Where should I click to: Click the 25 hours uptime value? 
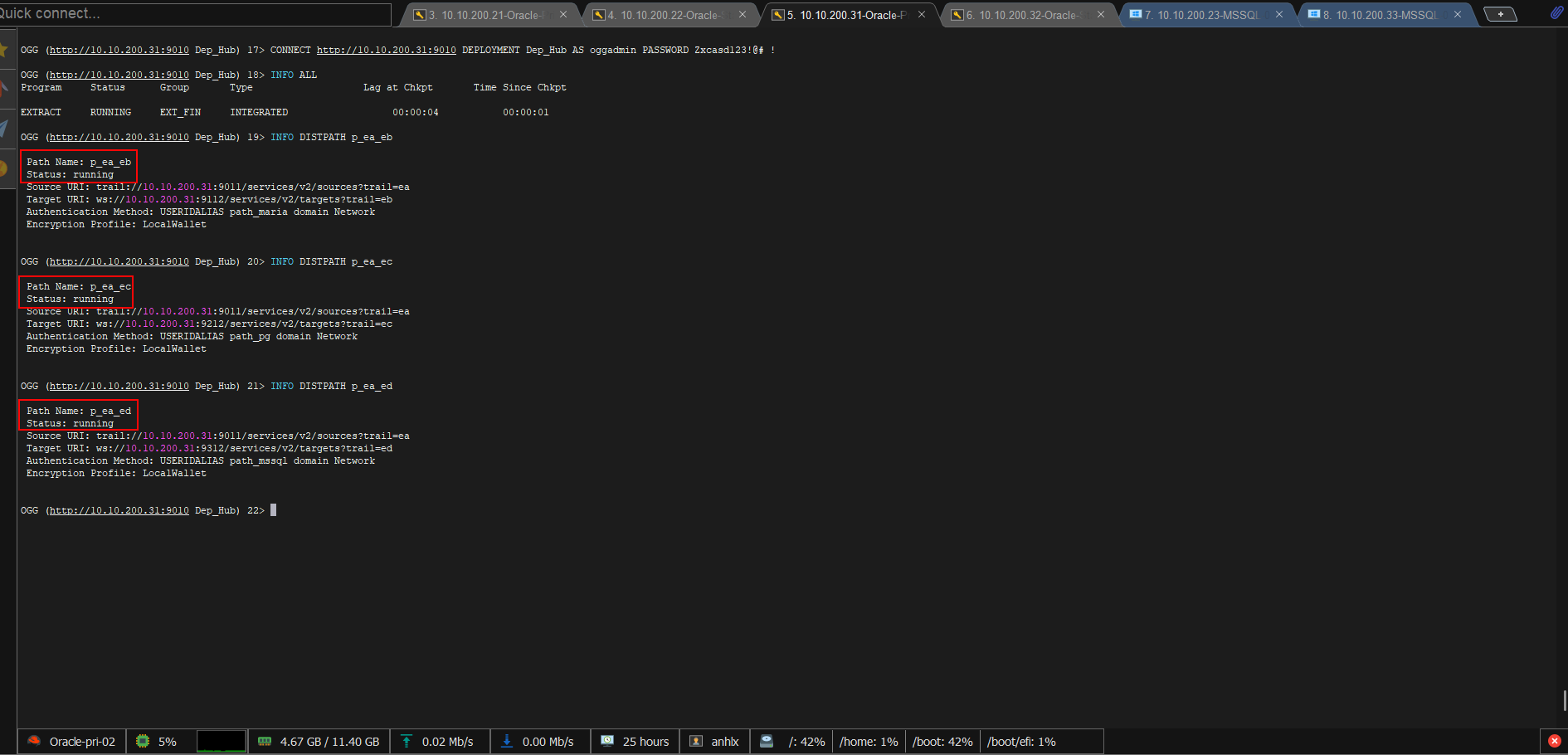(x=645, y=742)
